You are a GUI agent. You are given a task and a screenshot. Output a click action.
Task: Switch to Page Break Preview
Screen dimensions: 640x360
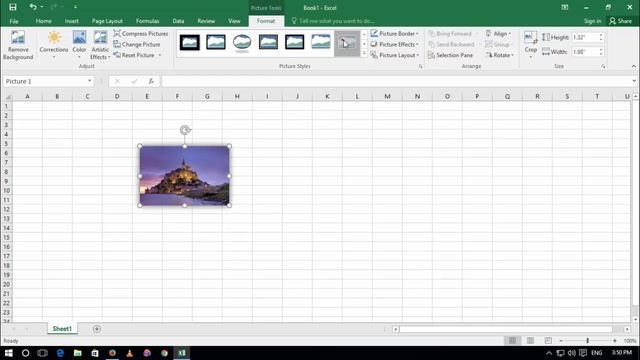(x=548, y=340)
